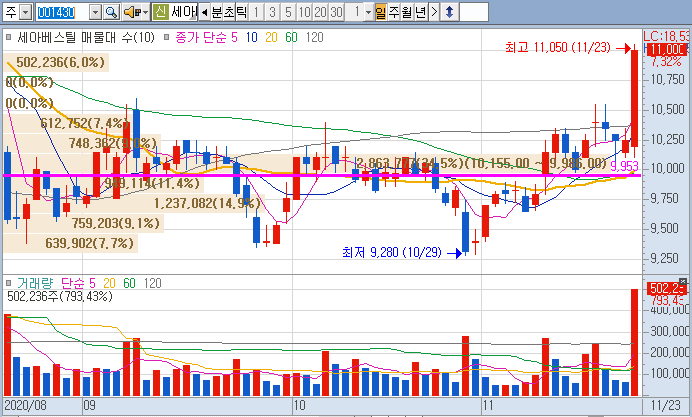Click the 세아베스틸 매물대 수(10) indicator title
The image size is (692, 417).
[x=86, y=38]
